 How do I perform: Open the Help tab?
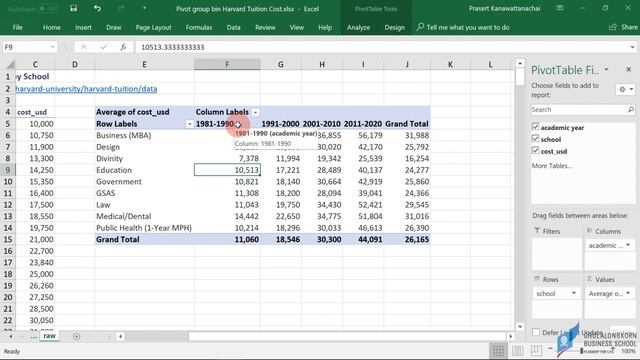click(x=325, y=27)
